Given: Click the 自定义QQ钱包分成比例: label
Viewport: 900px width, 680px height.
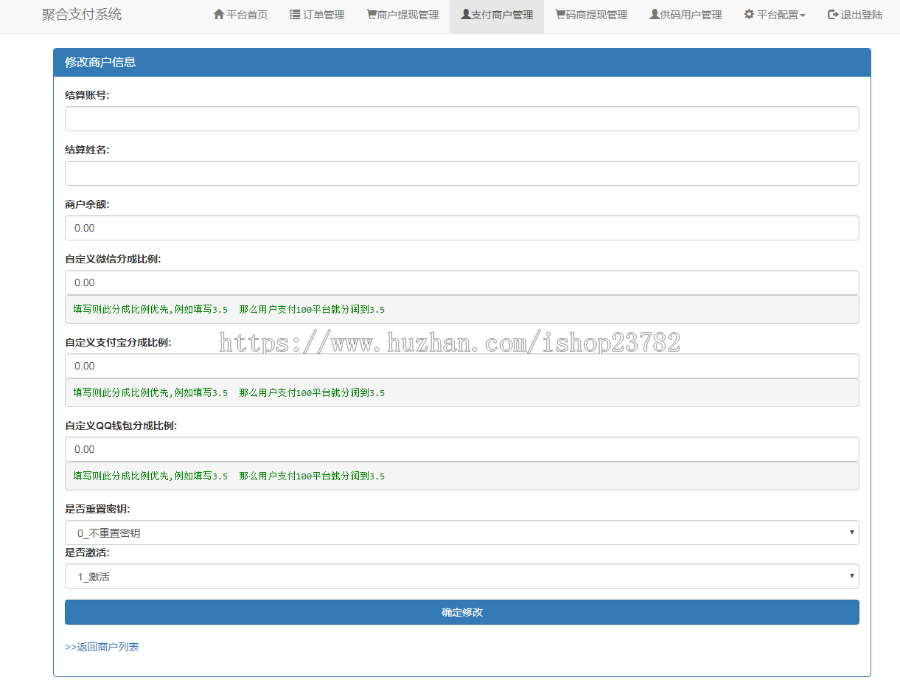Looking at the screenshot, I should [x=121, y=426].
